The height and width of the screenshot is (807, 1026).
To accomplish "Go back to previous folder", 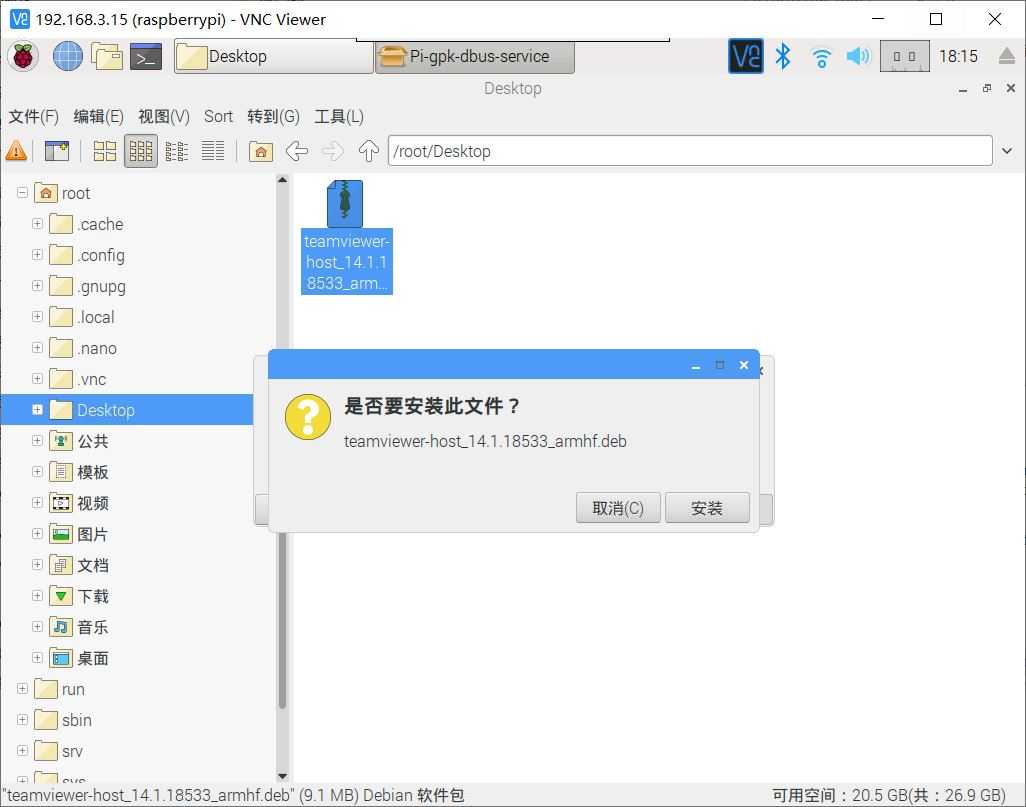I will 297,151.
